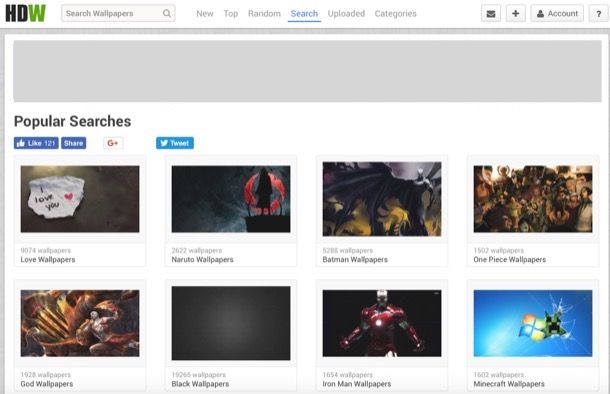Click the gray banner advertisement area
The width and height of the screenshot is (610, 394).
(307, 71)
